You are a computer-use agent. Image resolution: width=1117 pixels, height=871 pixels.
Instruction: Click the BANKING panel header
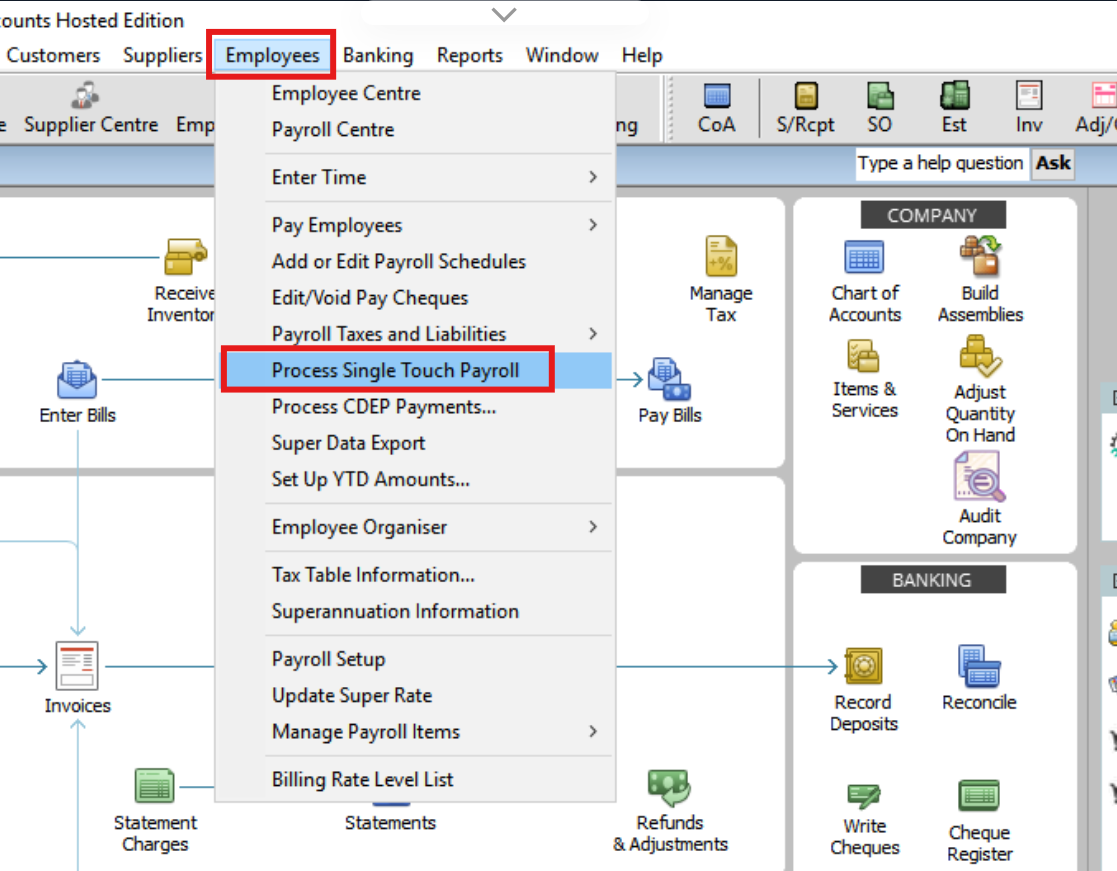[x=933, y=580]
